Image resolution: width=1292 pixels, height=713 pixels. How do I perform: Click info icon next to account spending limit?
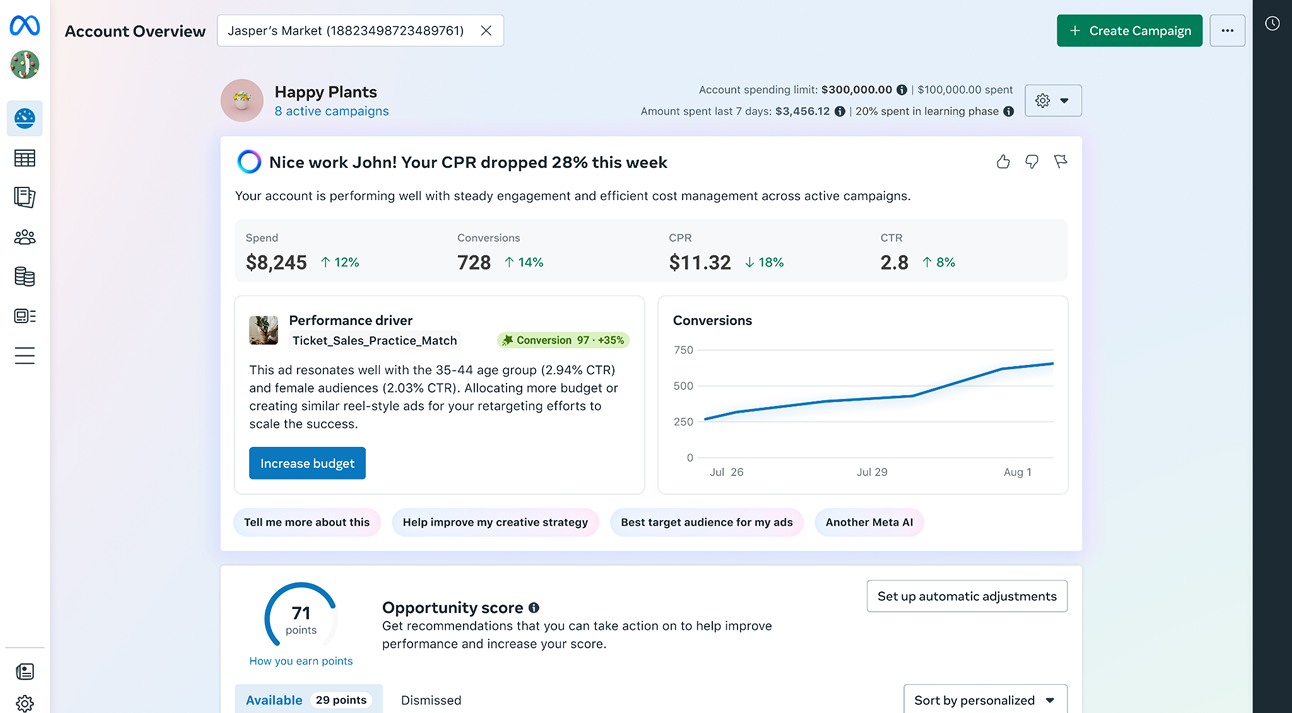click(902, 90)
